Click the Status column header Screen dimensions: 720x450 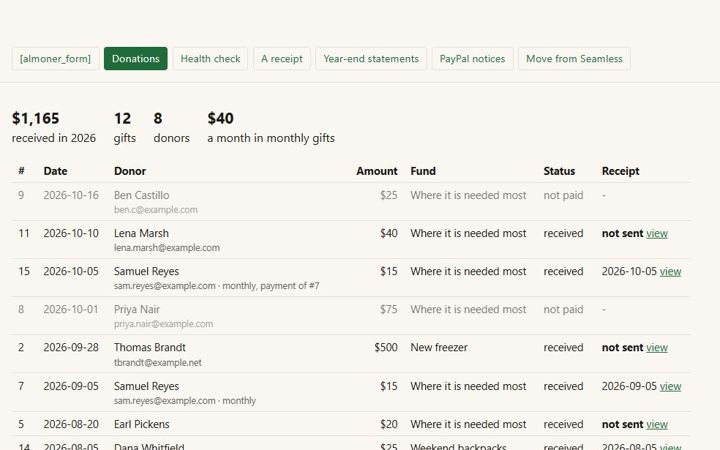pyautogui.click(x=559, y=171)
